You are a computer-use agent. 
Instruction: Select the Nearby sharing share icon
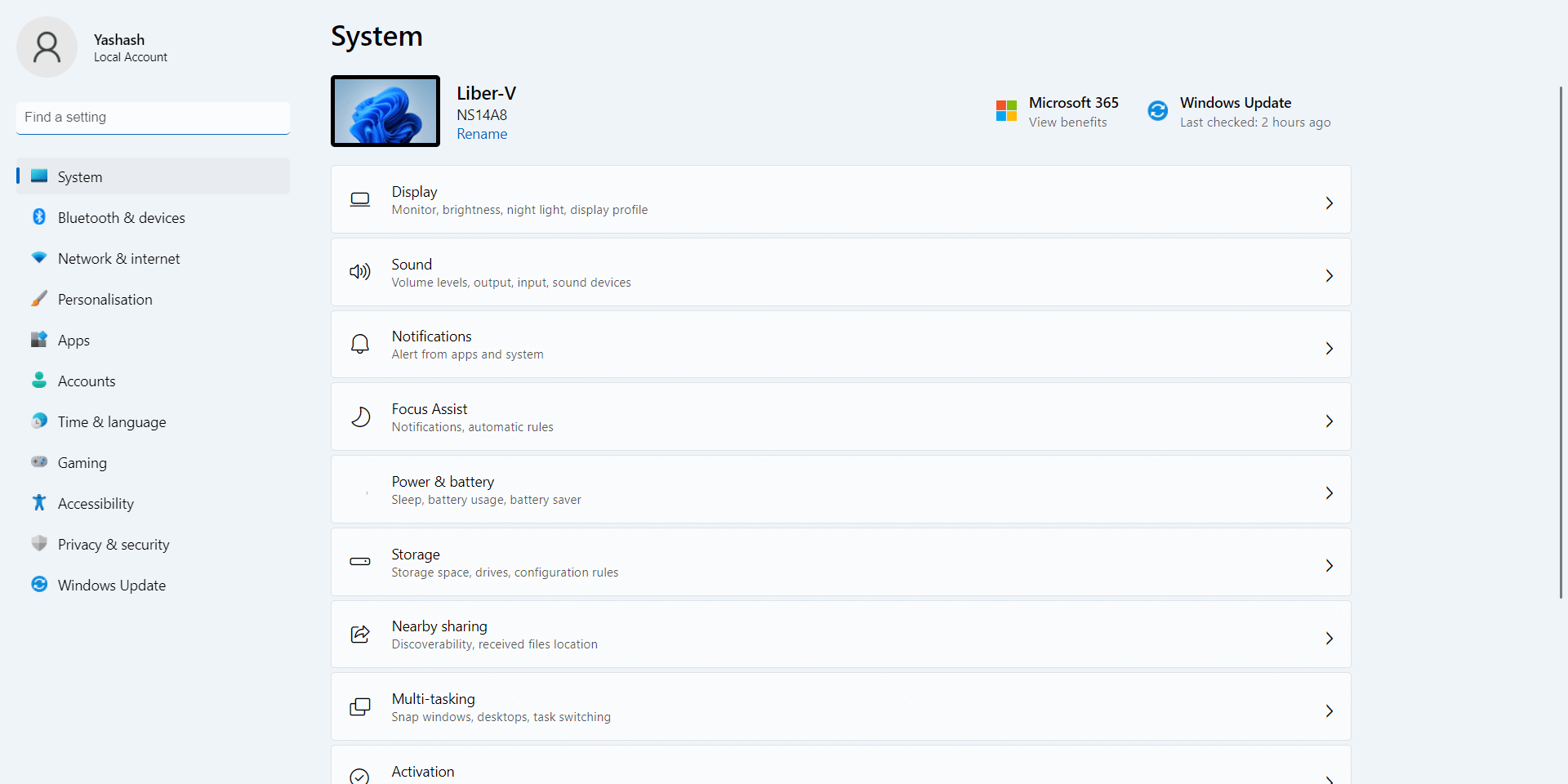359,635
